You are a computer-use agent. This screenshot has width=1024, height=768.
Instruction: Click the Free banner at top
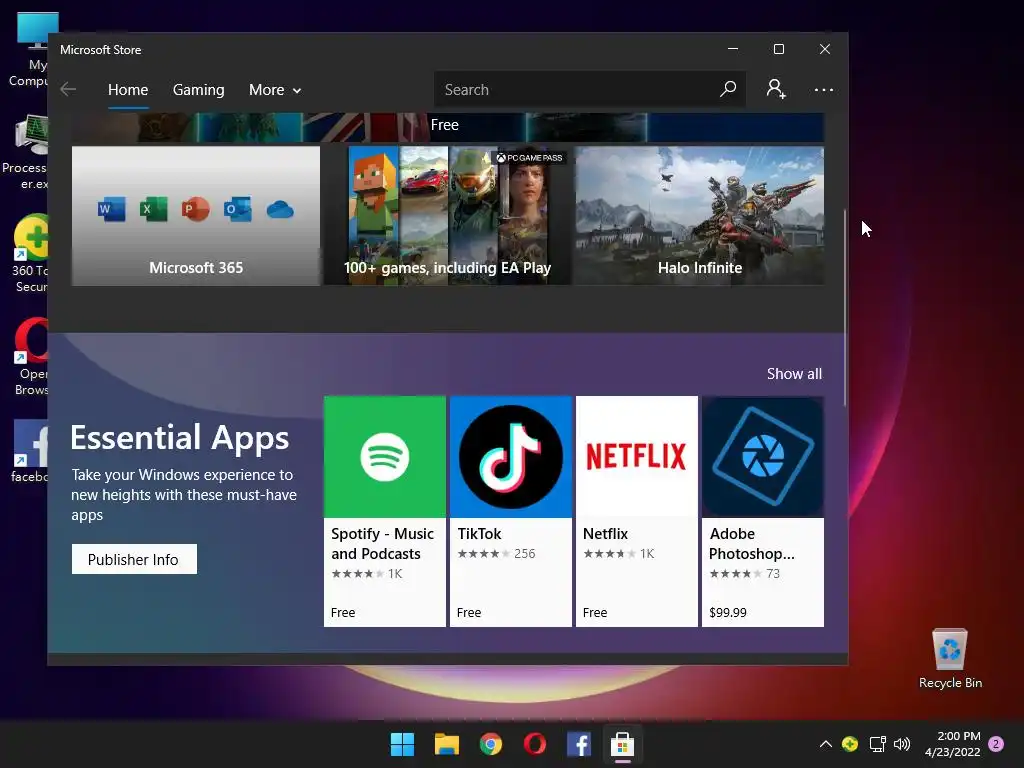[x=447, y=127]
